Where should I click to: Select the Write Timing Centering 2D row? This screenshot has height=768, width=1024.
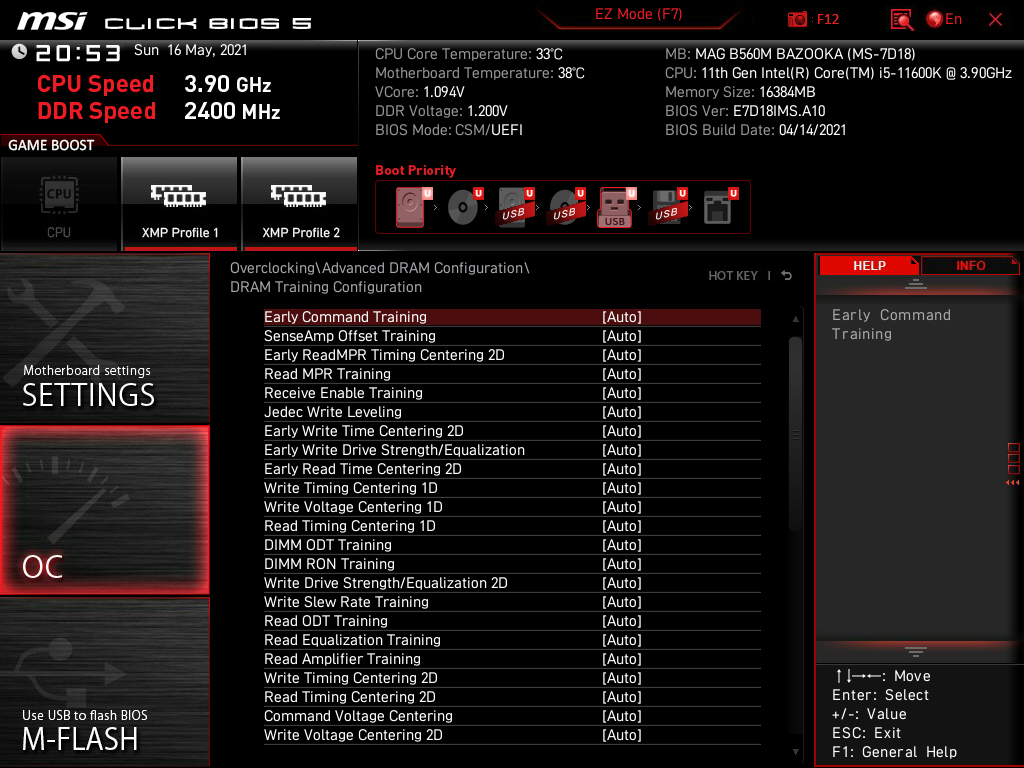point(512,678)
